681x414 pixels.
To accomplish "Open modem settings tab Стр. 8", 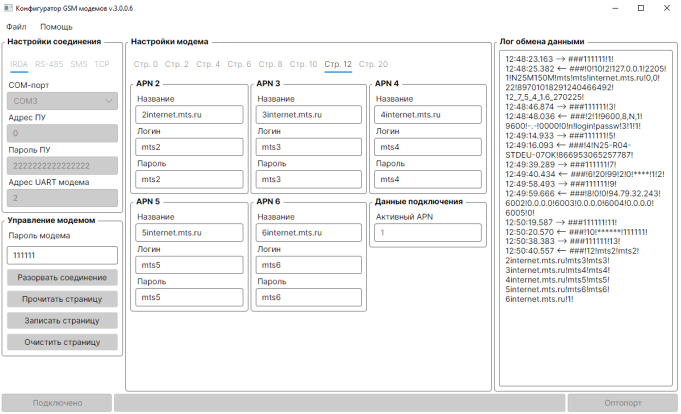I will (x=271, y=64).
